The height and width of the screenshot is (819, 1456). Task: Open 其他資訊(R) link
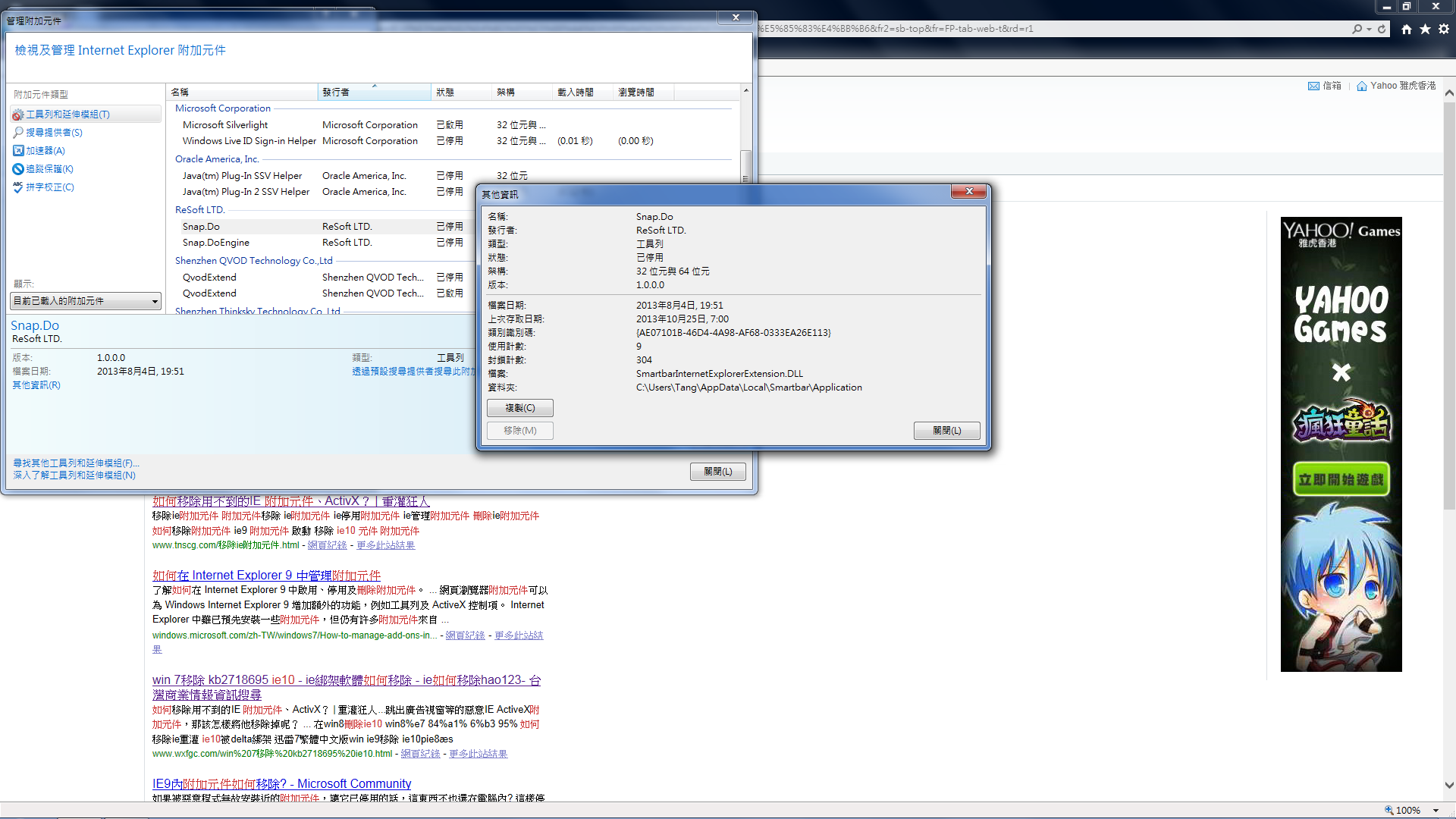tap(36, 385)
